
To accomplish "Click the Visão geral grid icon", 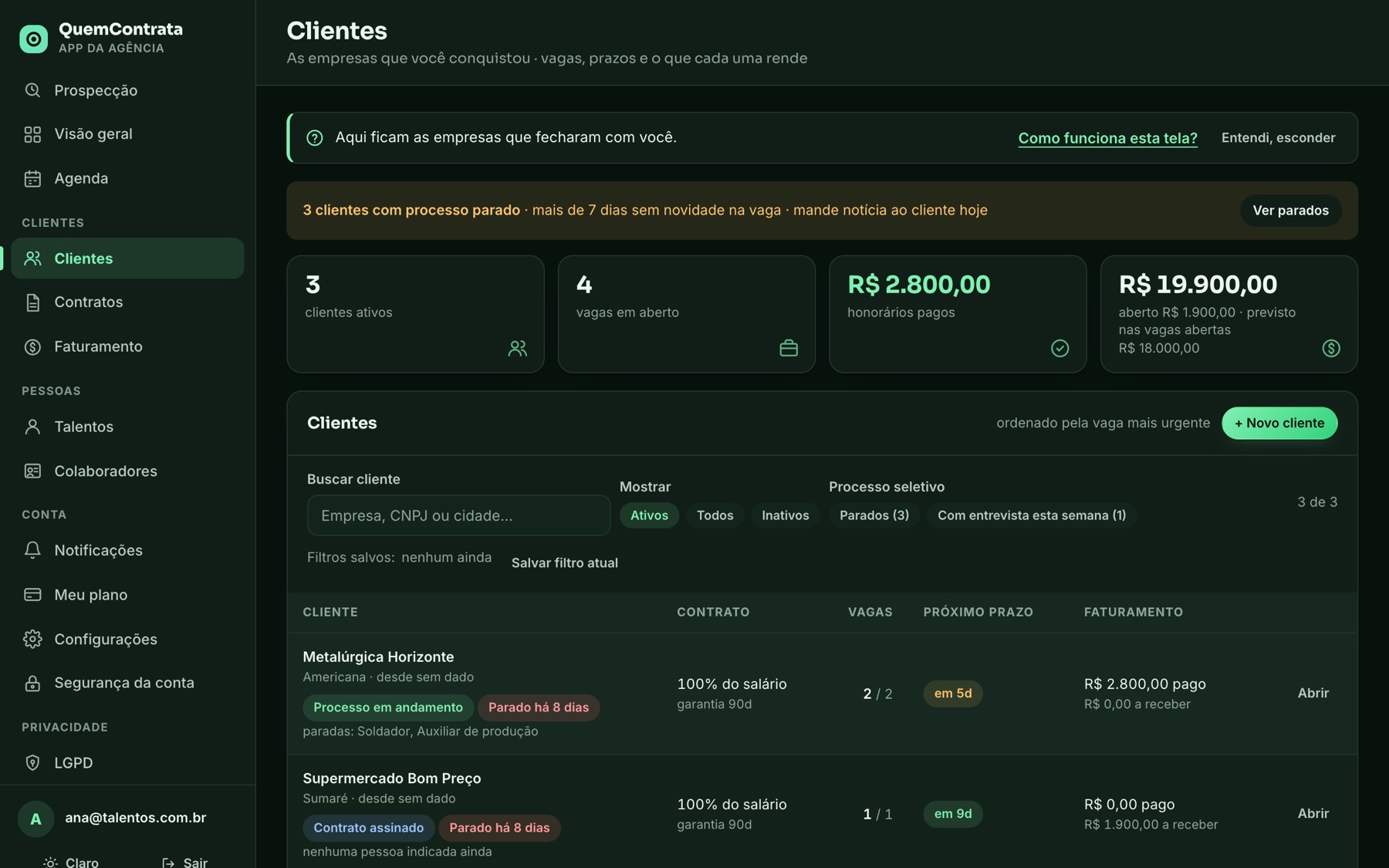I will 32,134.
